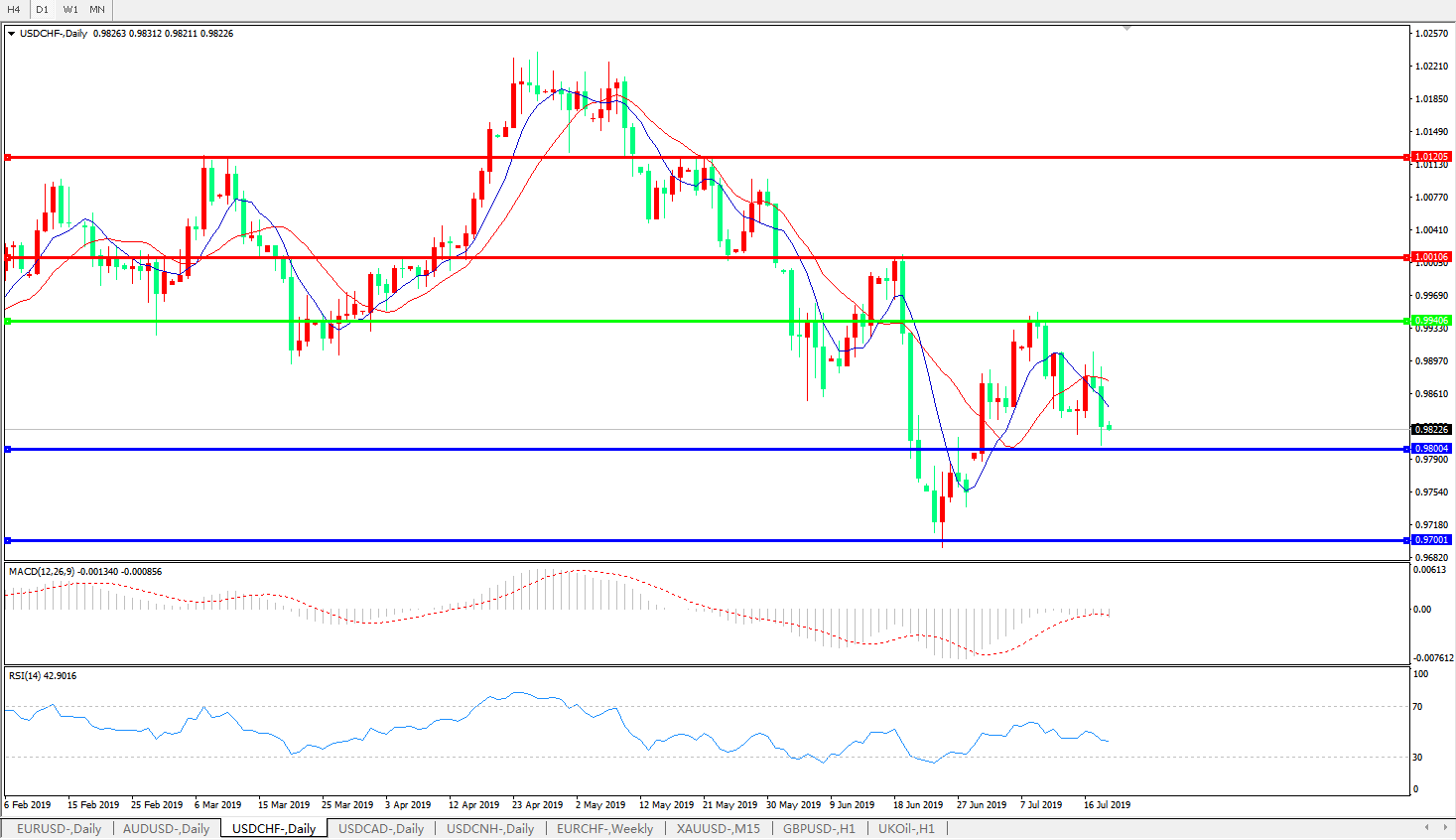Click the blue 0.97001 line price tag
1456x840 pixels.
pos(1431,540)
